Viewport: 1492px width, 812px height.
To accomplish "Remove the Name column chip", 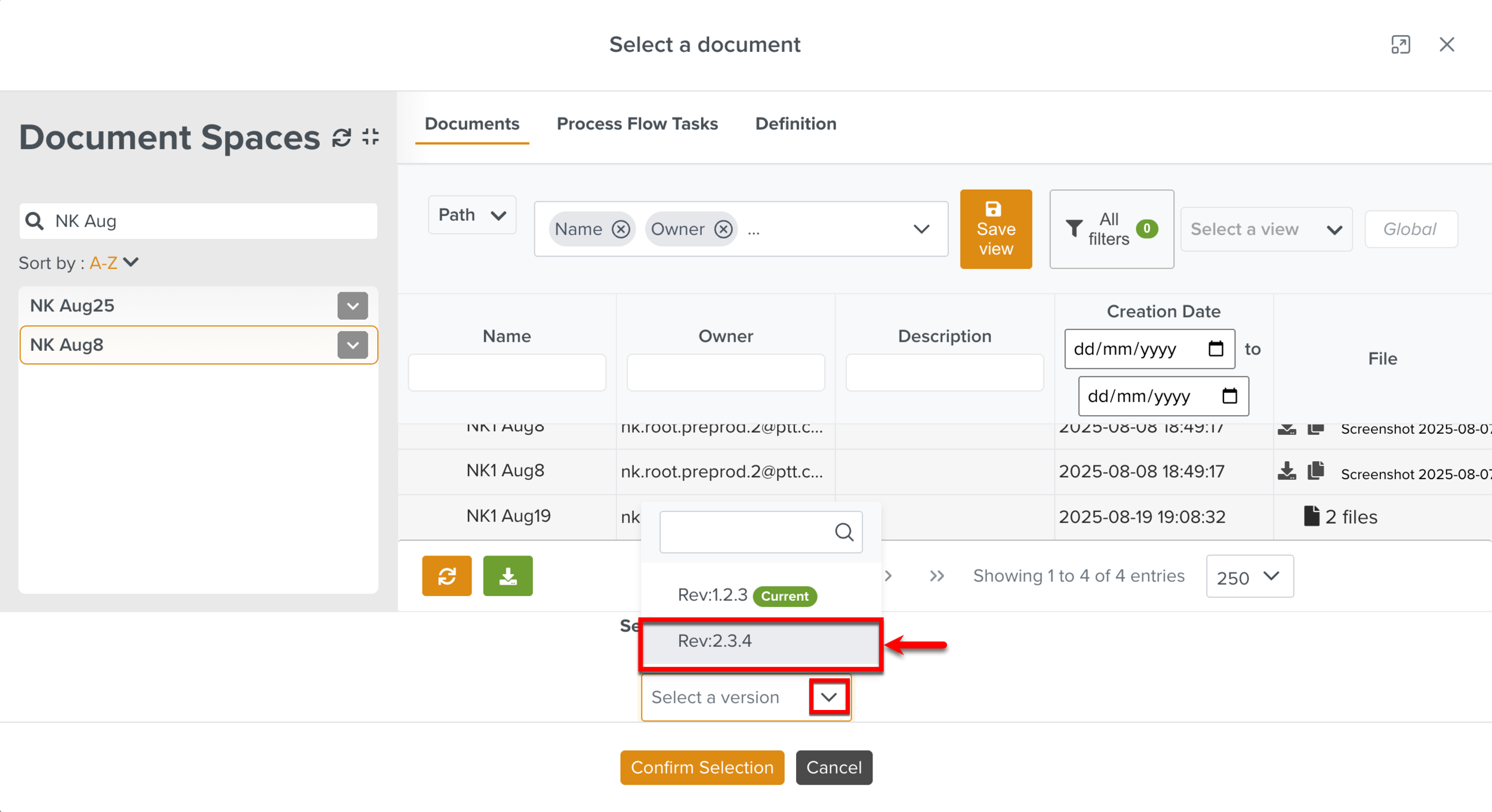I will point(621,229).
